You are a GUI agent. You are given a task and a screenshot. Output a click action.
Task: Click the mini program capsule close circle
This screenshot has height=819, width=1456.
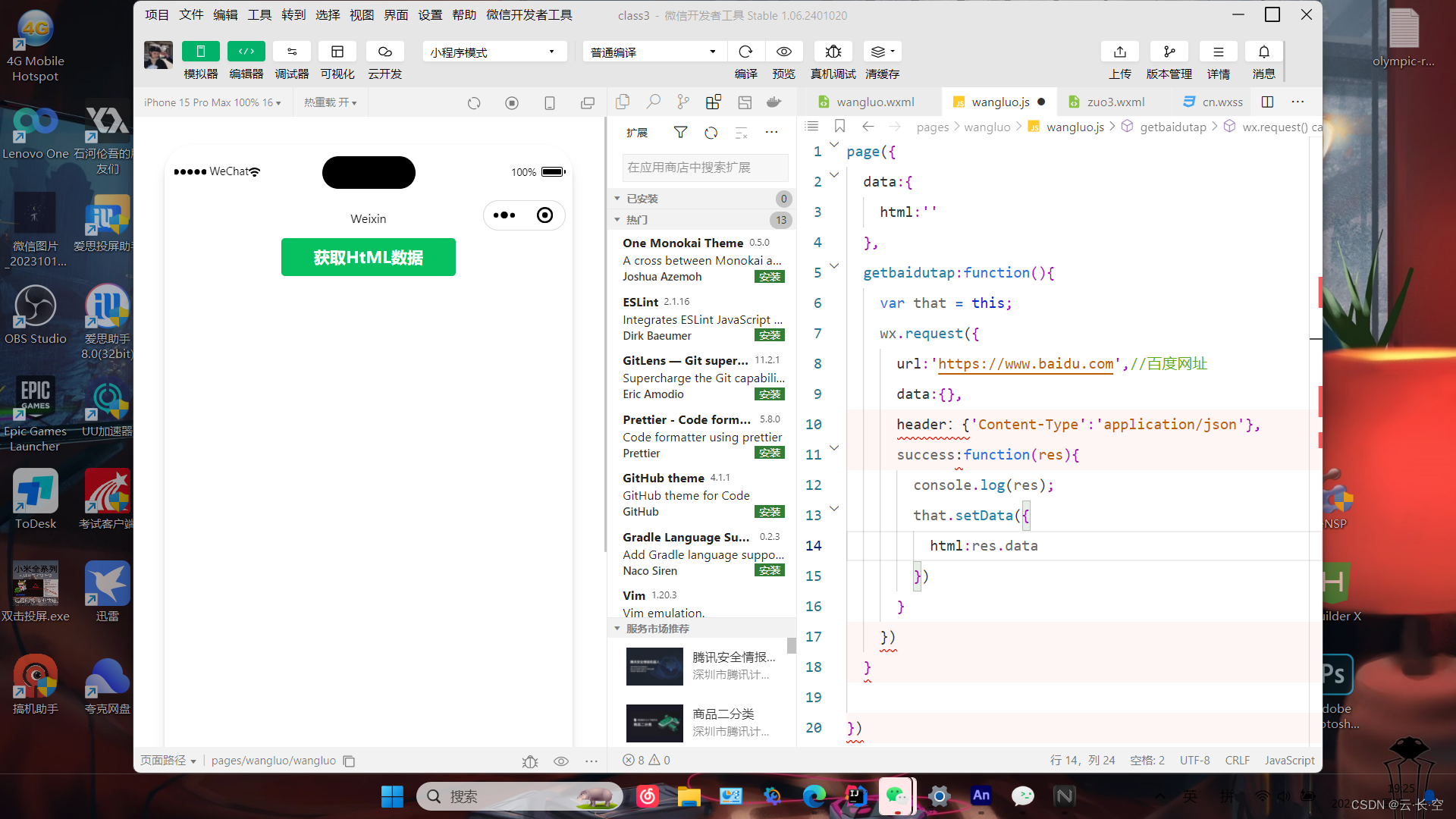click(x=544, y=215)
